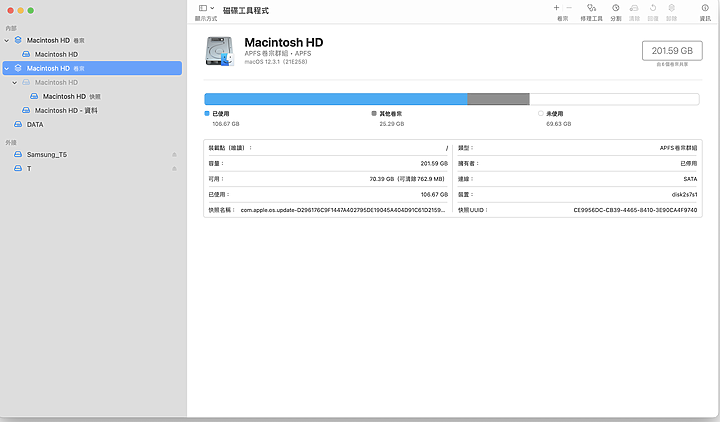Collapse the highlighted Macintosh HD 卷宗 group
Image resolution: width=720 pixels, height=422 pixels.
point(6,68)
